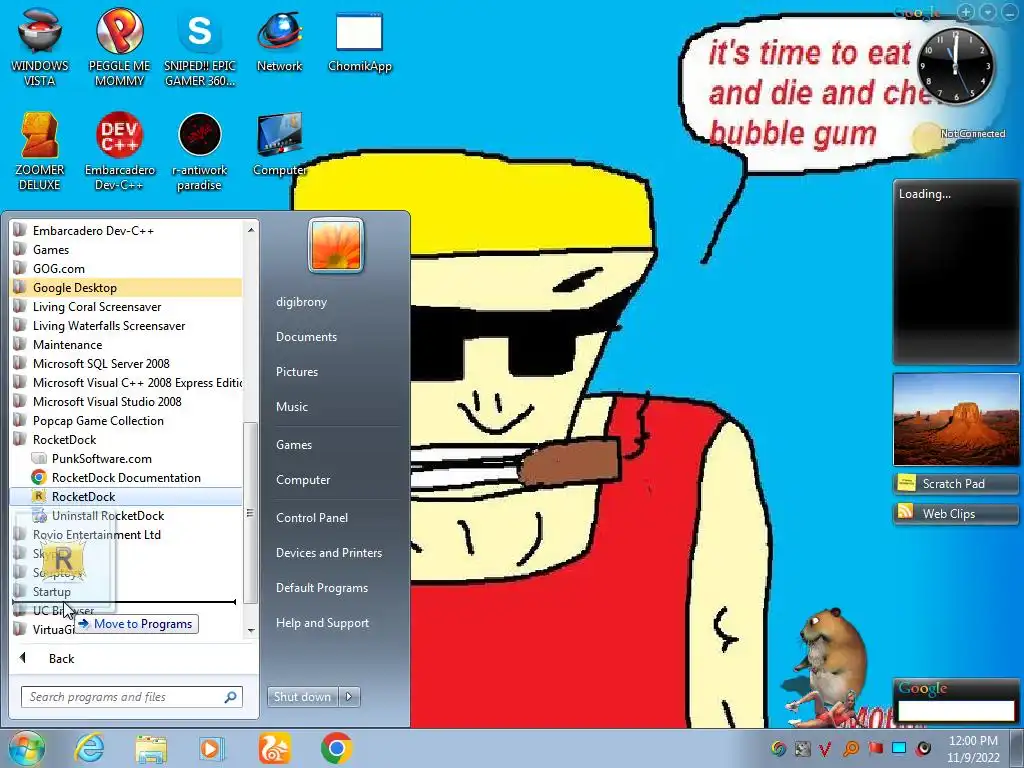Open Internet Explorer from the taskbar
1024x768 pixels.
click(x=89, y=748)
